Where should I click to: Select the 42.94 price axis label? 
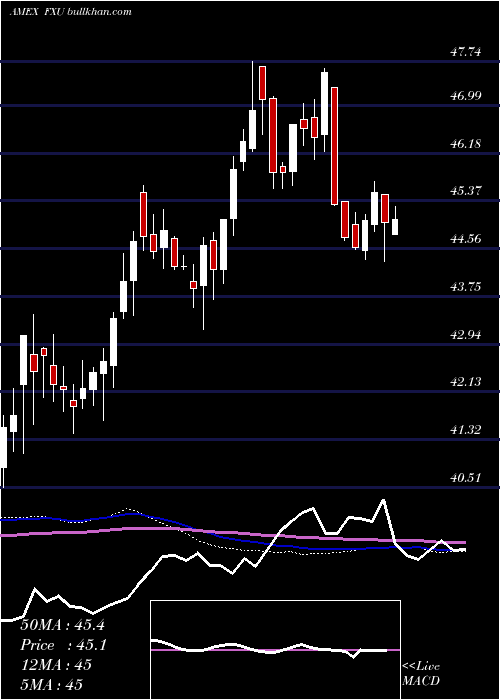click(x=466, y=334)
